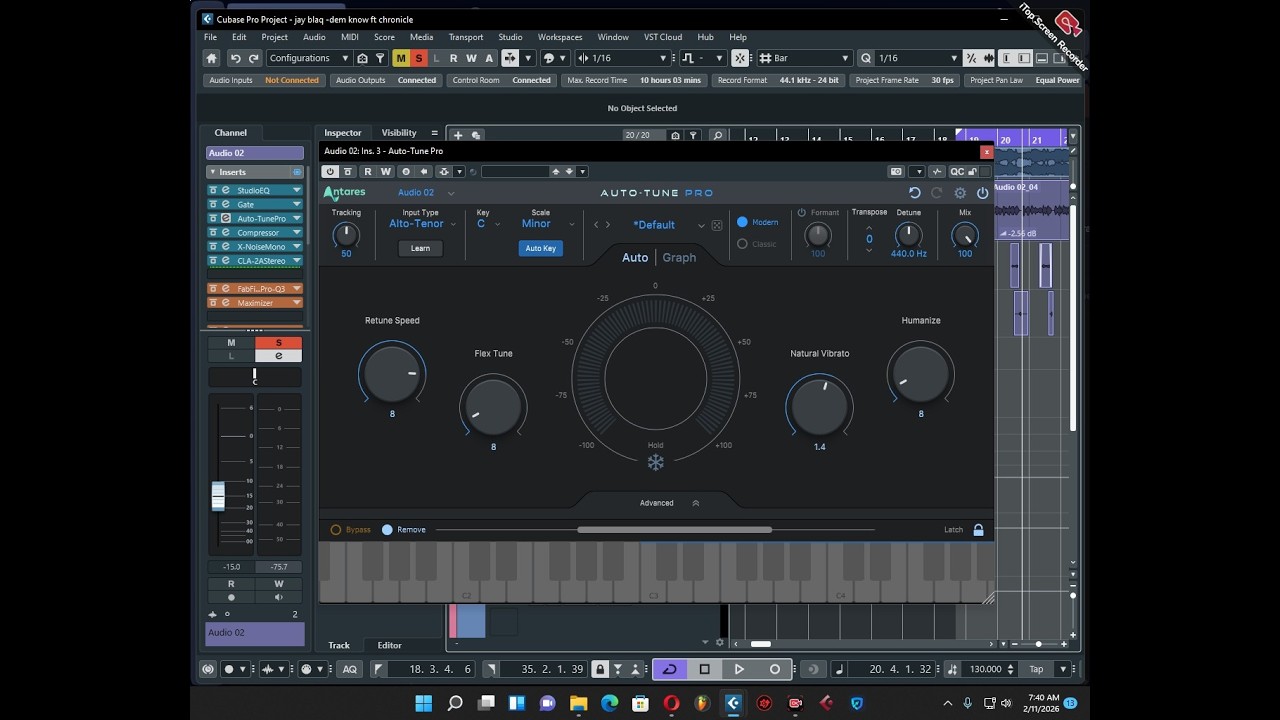Open the Input Type Alto-Tenor dropdown
The width and height of the screenshot is (1280, 720).
click(x=421, y=224)
